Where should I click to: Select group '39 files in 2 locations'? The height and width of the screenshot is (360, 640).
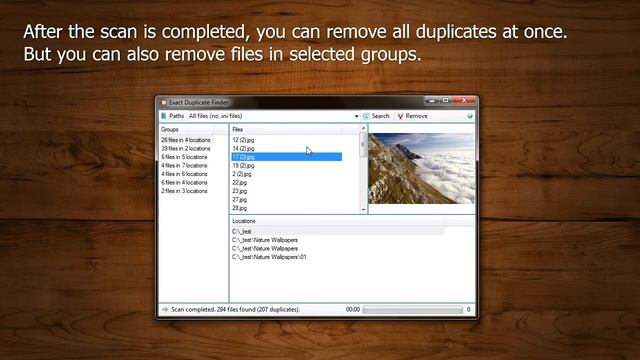pos(186,149)
